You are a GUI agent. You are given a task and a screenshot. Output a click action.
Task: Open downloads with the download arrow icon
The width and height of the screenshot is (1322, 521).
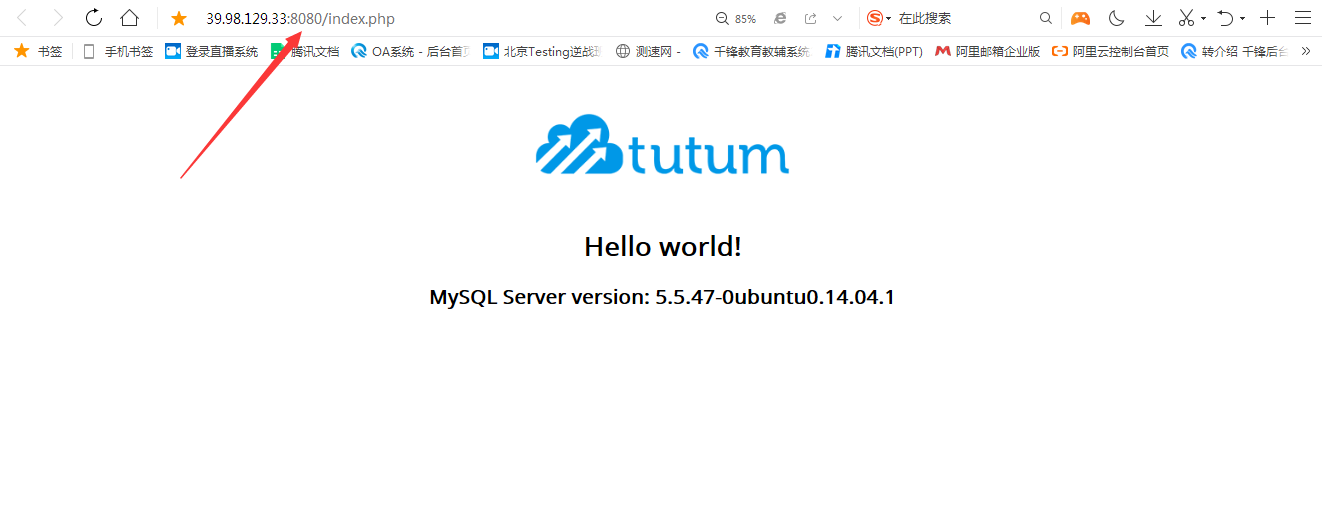coord(1153,18)
